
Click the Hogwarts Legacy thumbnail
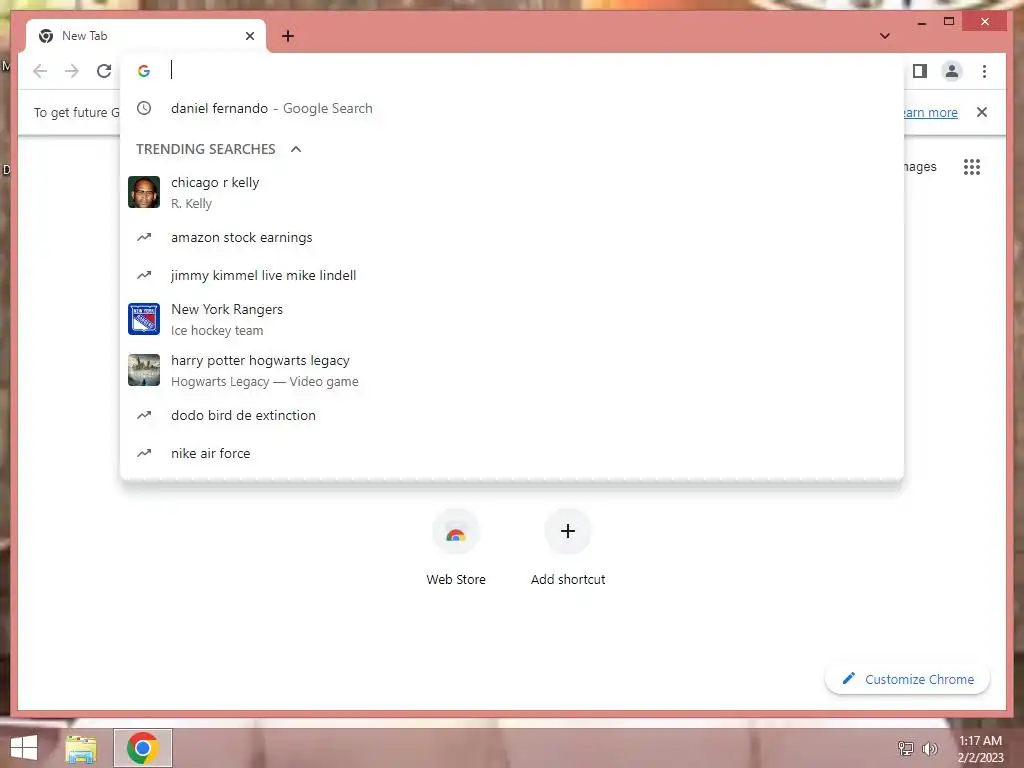(144, 370)
